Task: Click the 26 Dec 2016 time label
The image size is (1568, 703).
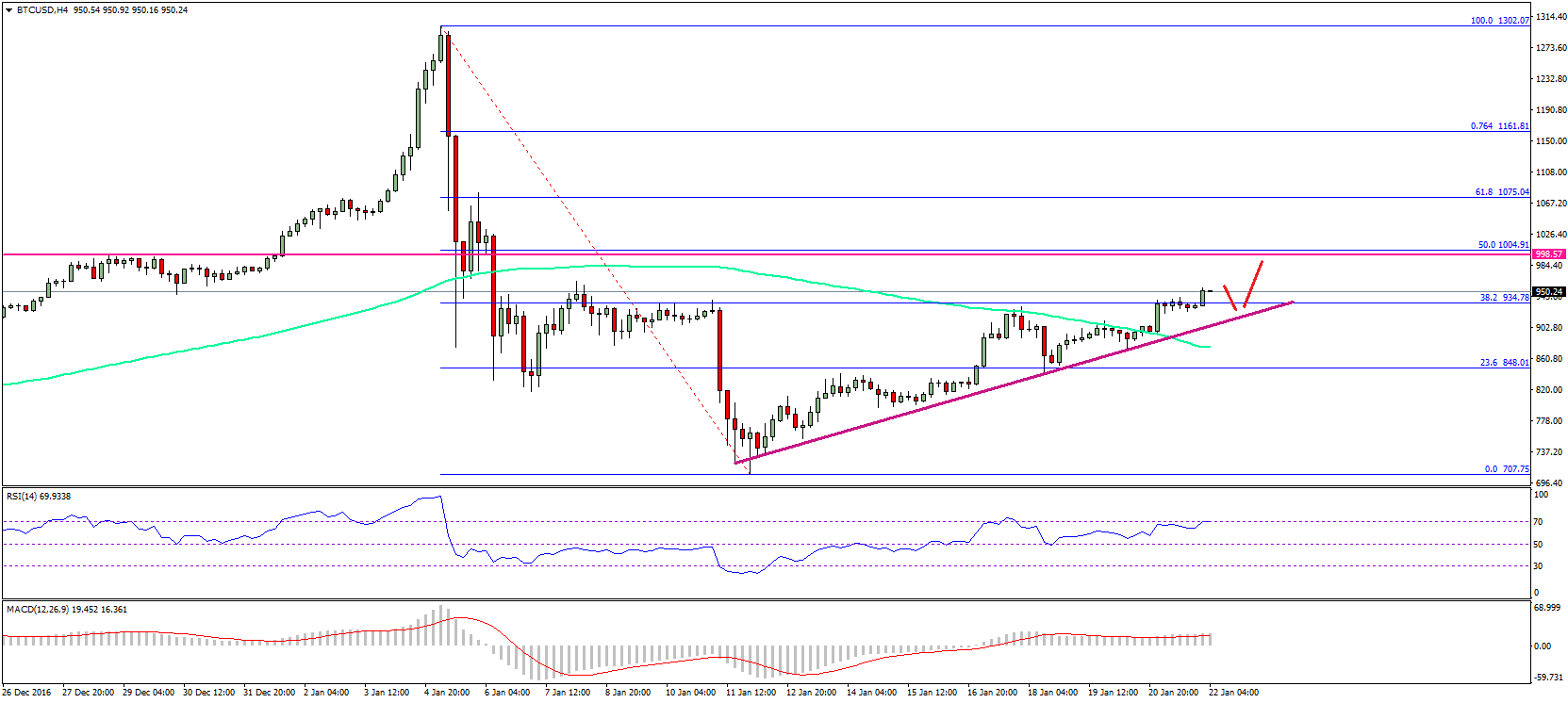Action: pos(26,693)
